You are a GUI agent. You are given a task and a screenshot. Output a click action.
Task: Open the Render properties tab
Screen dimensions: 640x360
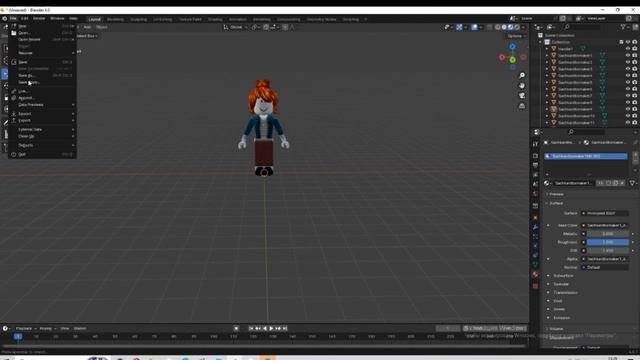[x=536, y=156]
